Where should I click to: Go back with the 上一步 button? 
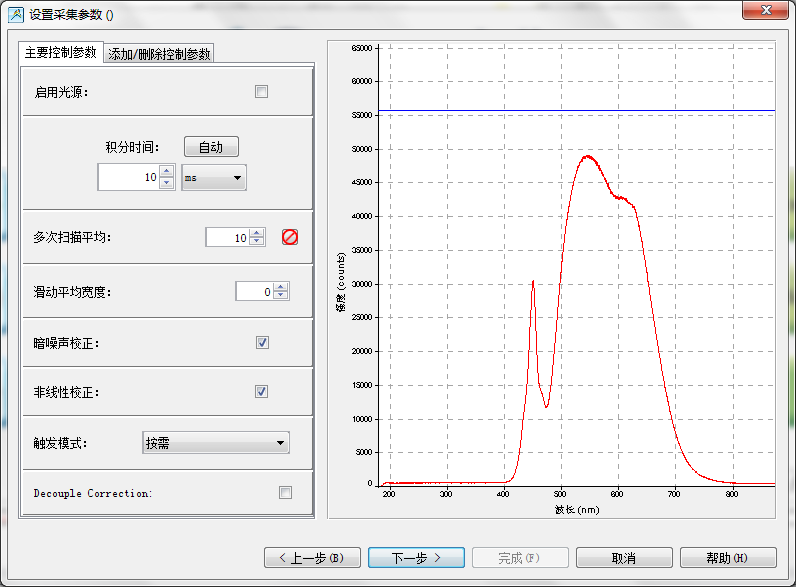[x=311, y=557]
